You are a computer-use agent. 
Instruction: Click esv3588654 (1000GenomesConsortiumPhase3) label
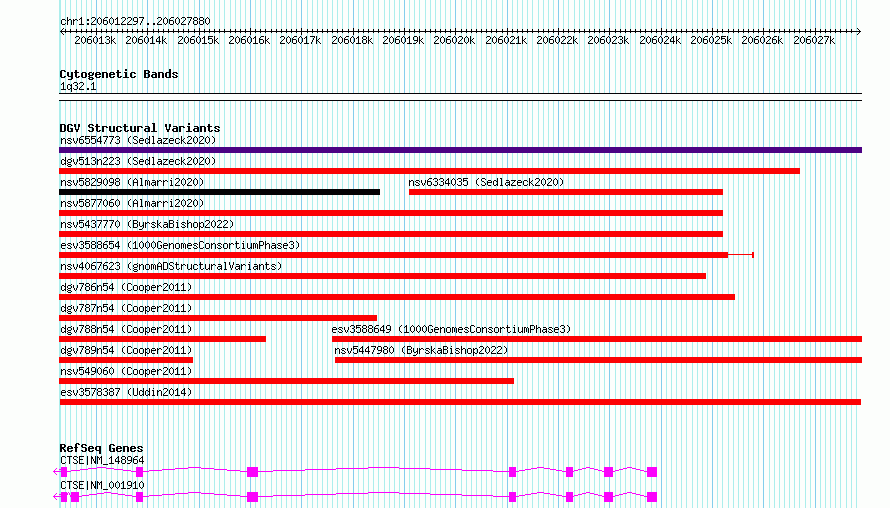180,245
